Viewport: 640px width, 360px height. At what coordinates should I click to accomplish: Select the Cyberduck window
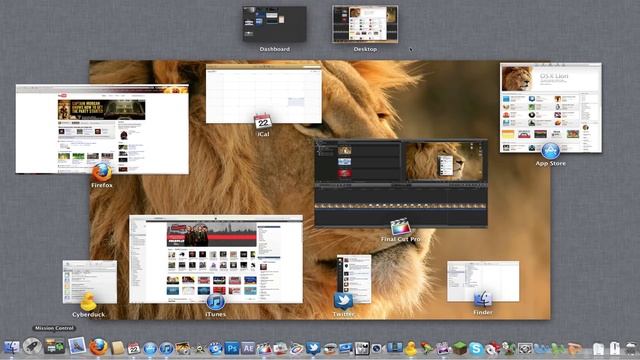coord(90,282)
